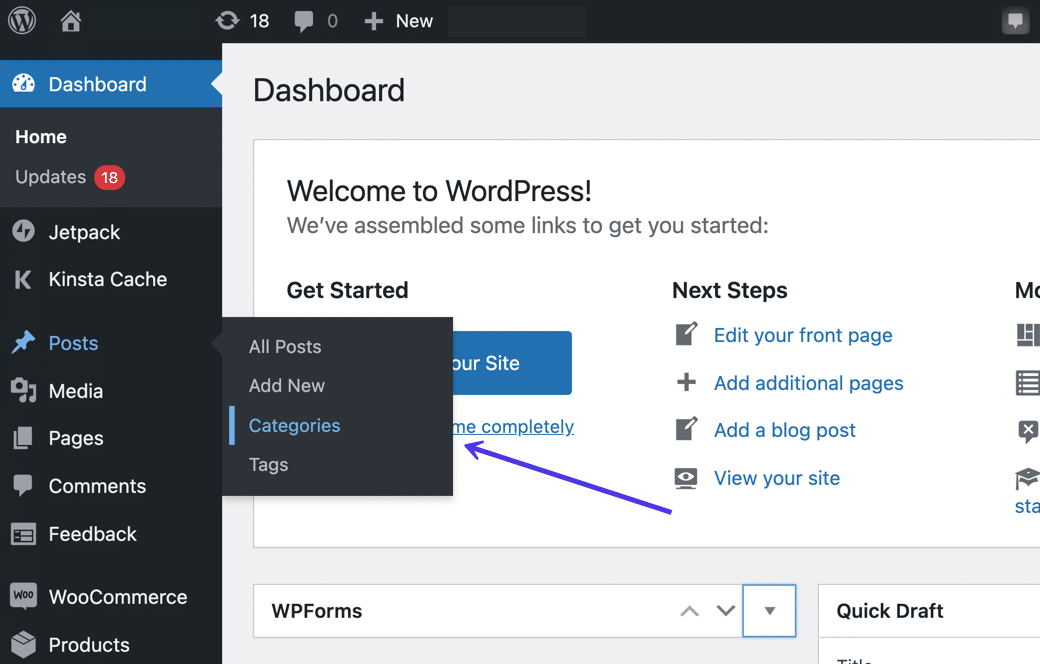The height and width of the screenshot is (664, 1040).
Task: Click the speech-bubble icon at top right
Action: [x=1016, y=20]
